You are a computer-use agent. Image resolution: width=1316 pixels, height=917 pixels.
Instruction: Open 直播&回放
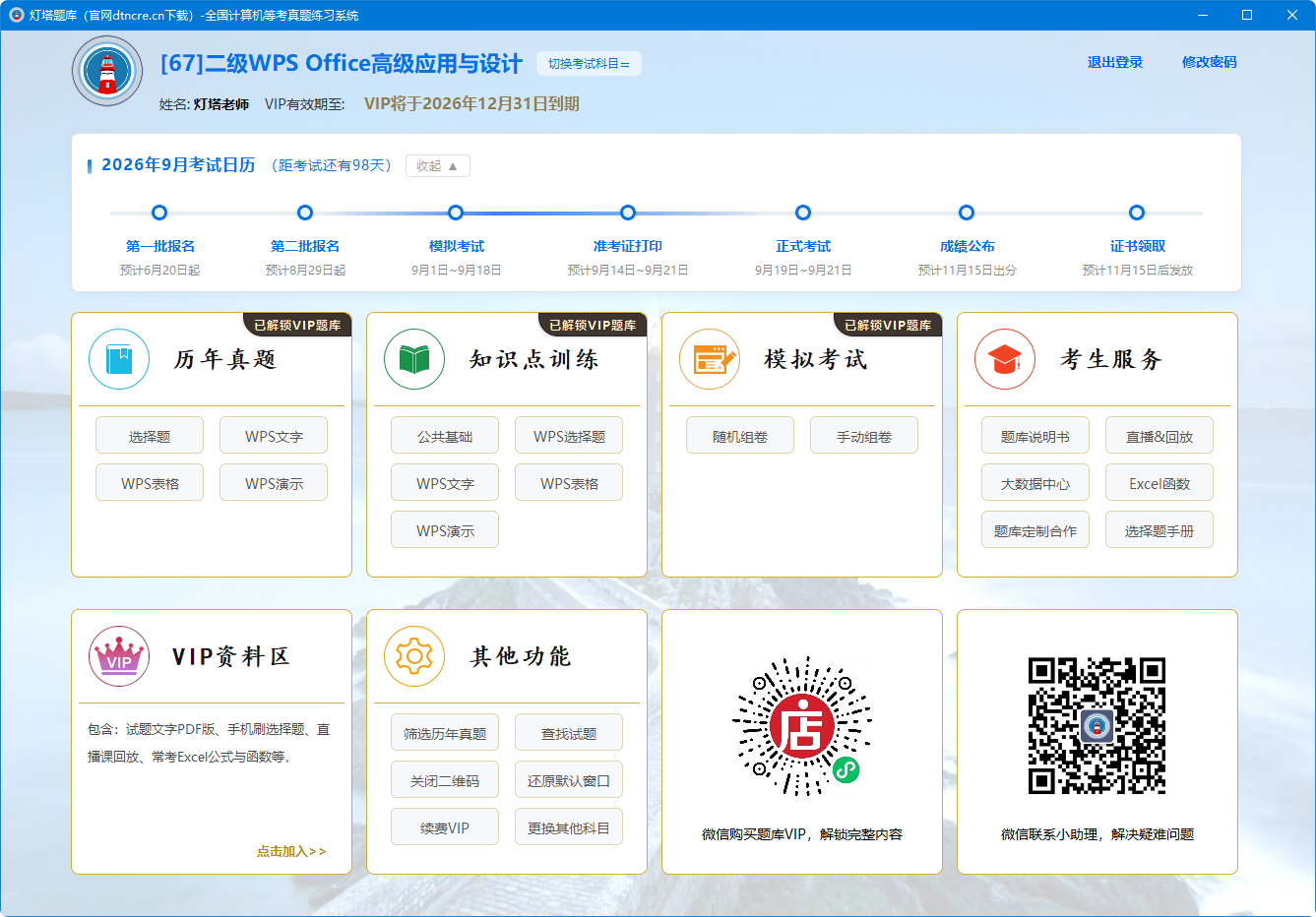click(x=1159, y=436)
